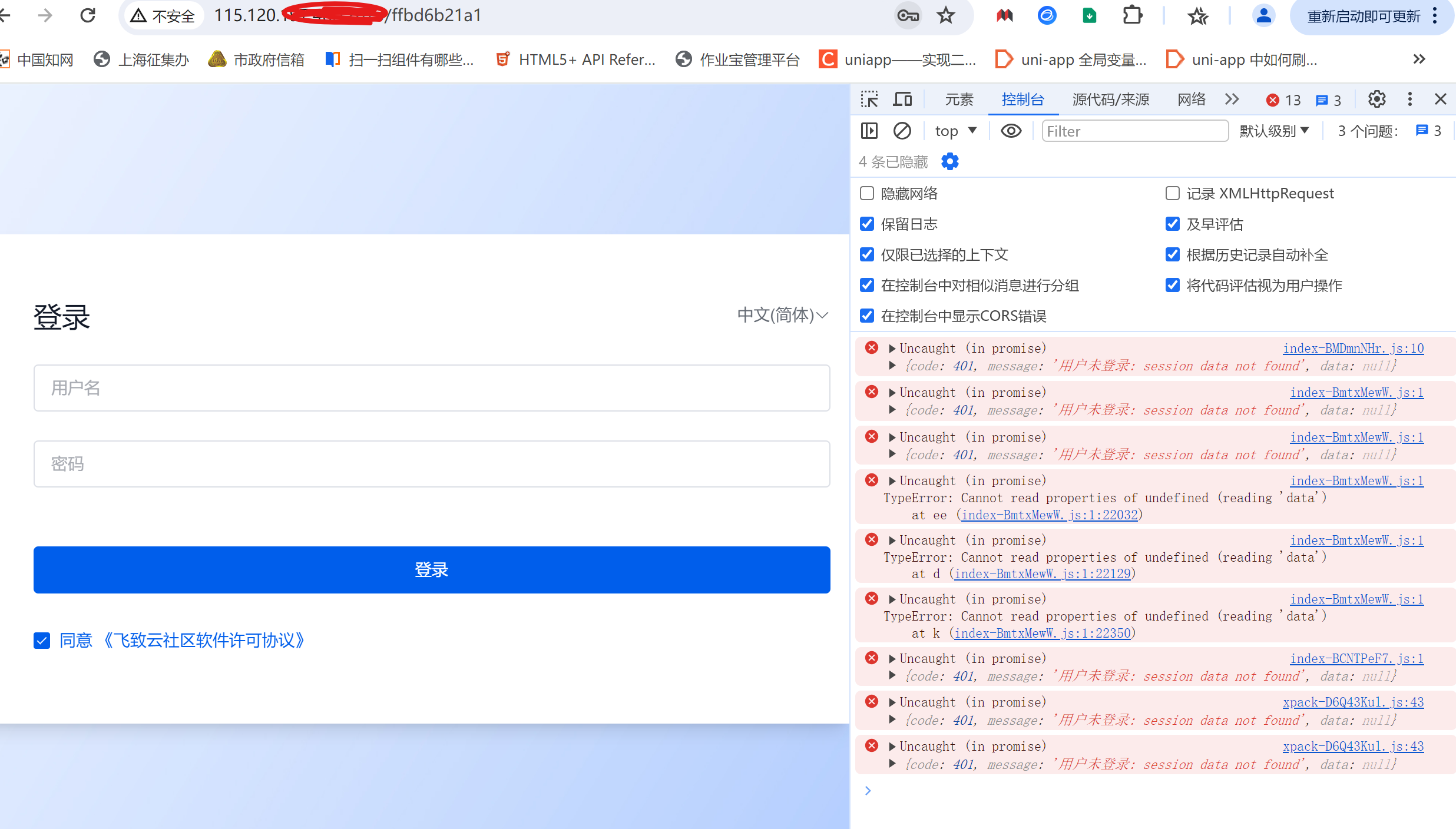This screenshot has height=829, width=1456.
Task: Open the 3 issues link in console toolbar
Action: tap(1428, 131)
